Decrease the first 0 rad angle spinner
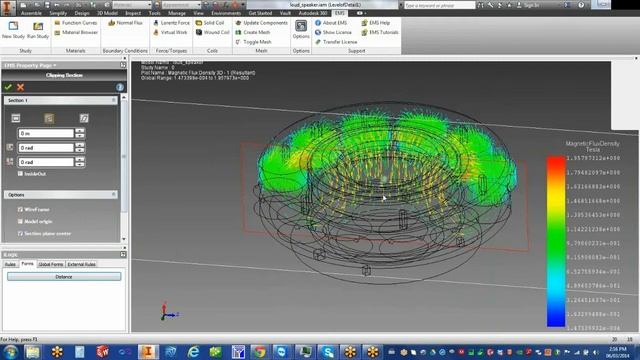Image resolution: width=640 pixels, height=360 pixels. coord(80,150)
